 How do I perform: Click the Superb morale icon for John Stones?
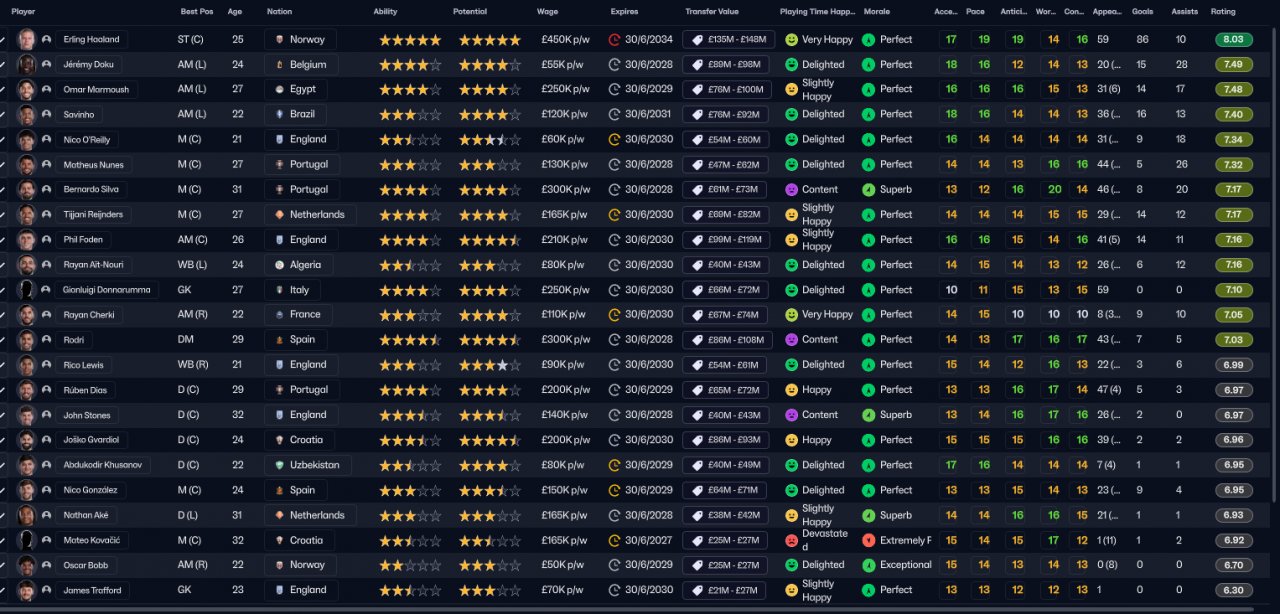point(868,415)
